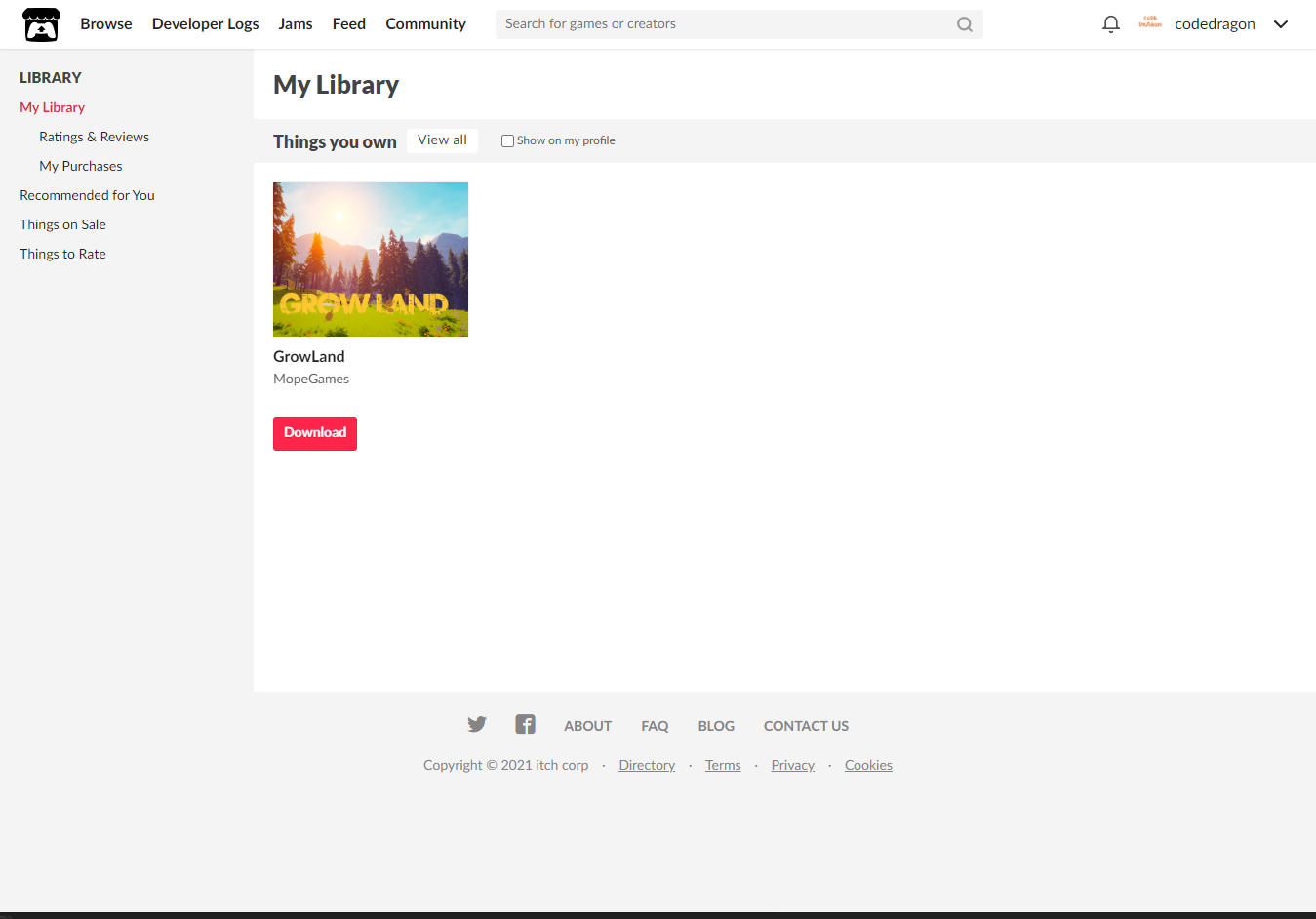Image resolution: width=1316 pixels, height=919 pixels.
Task: Open the Twitter icon in footer
Action: click(477, 724)
